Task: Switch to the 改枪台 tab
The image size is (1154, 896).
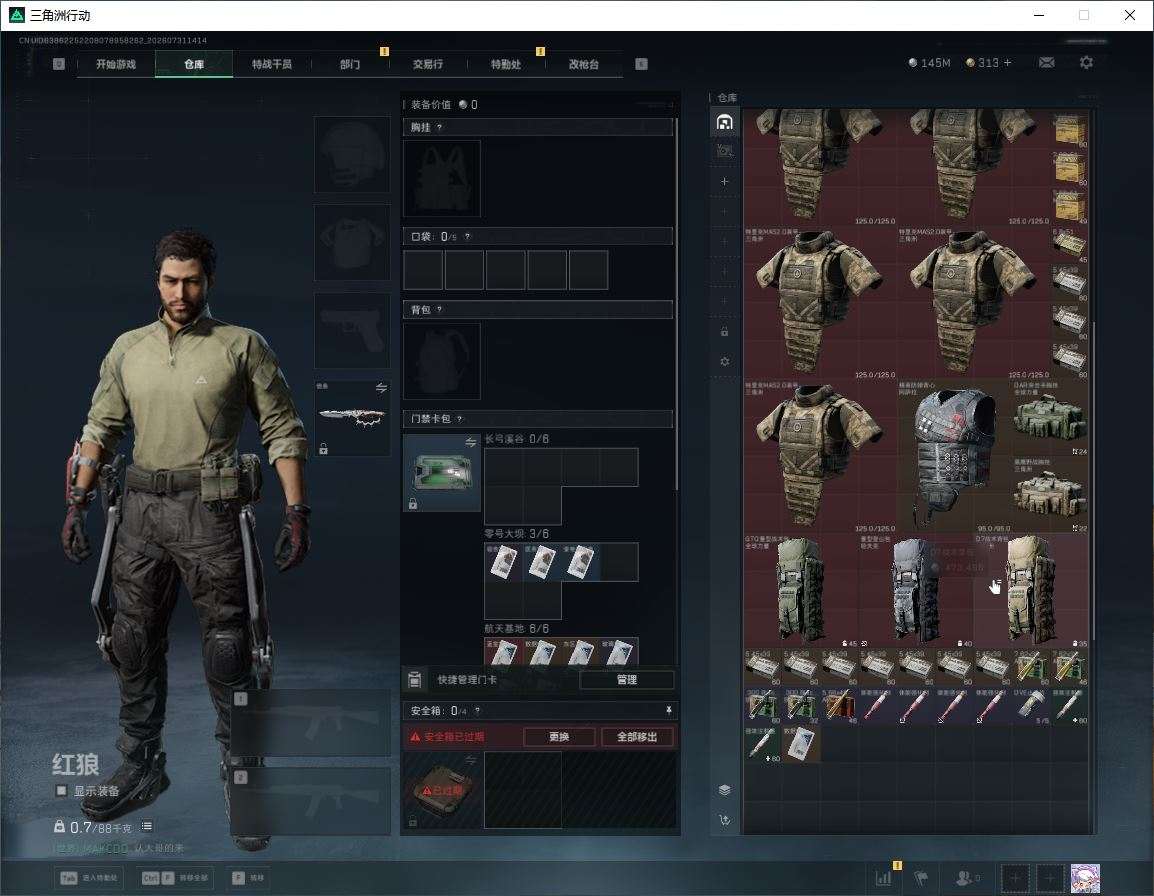Action: [x=584, y=64]
